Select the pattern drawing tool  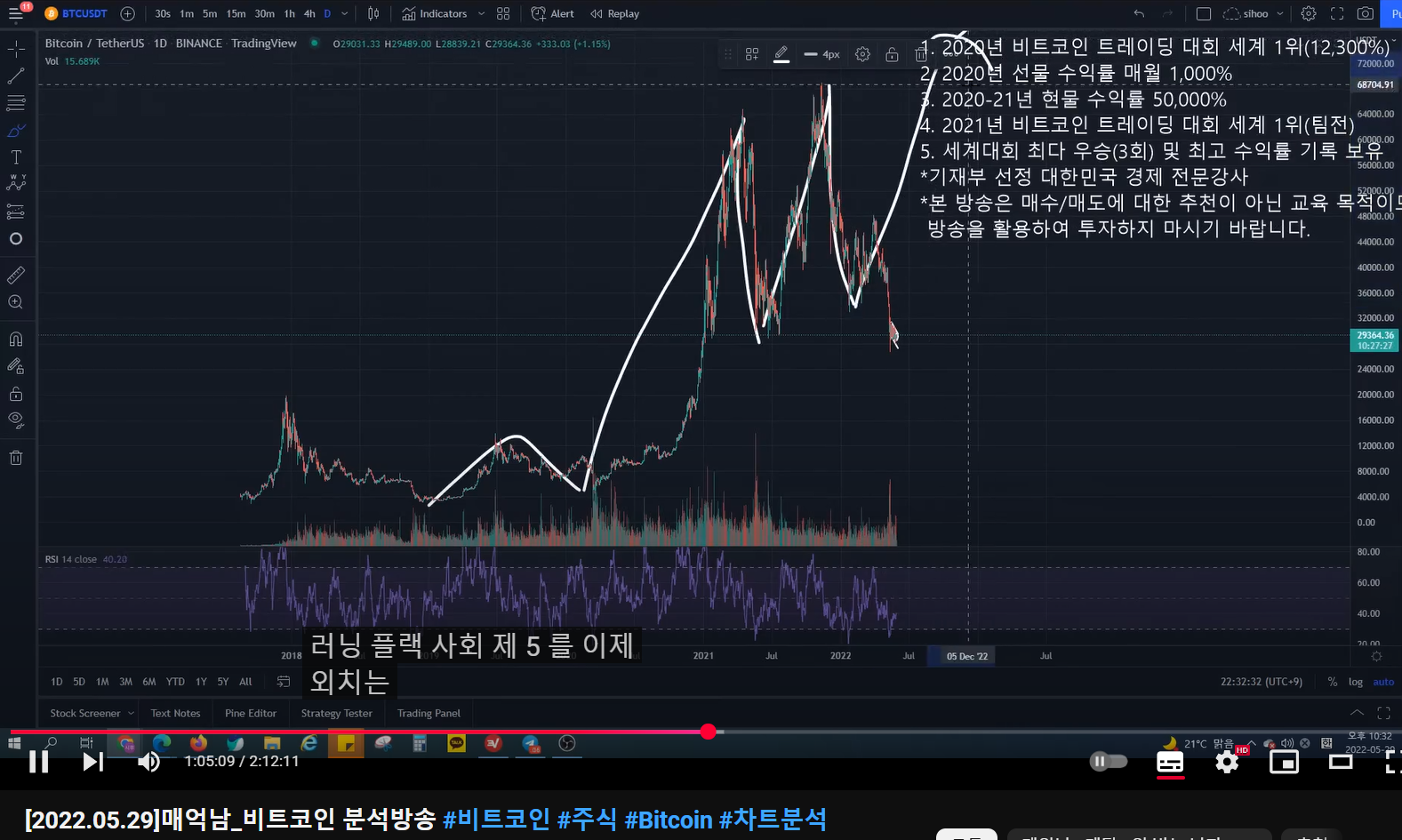pyautogui.click(x=16, y=183)
